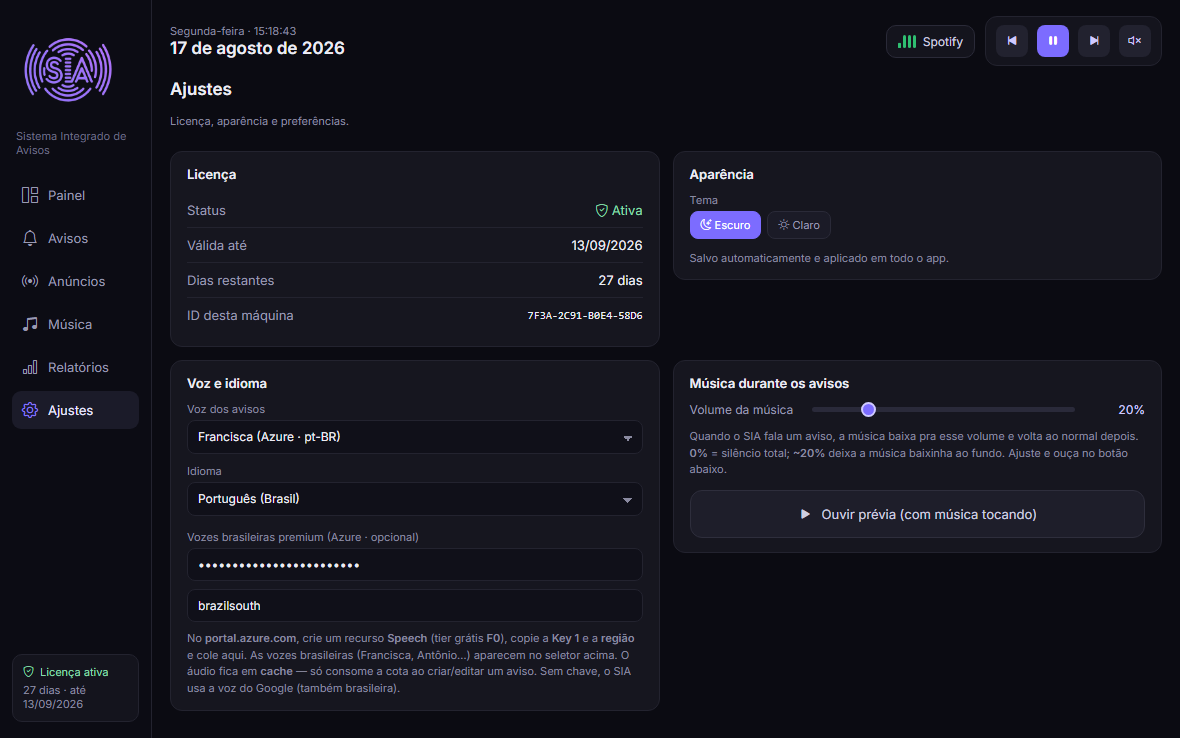Skip to the previous track

click(x=1011, y=41)
